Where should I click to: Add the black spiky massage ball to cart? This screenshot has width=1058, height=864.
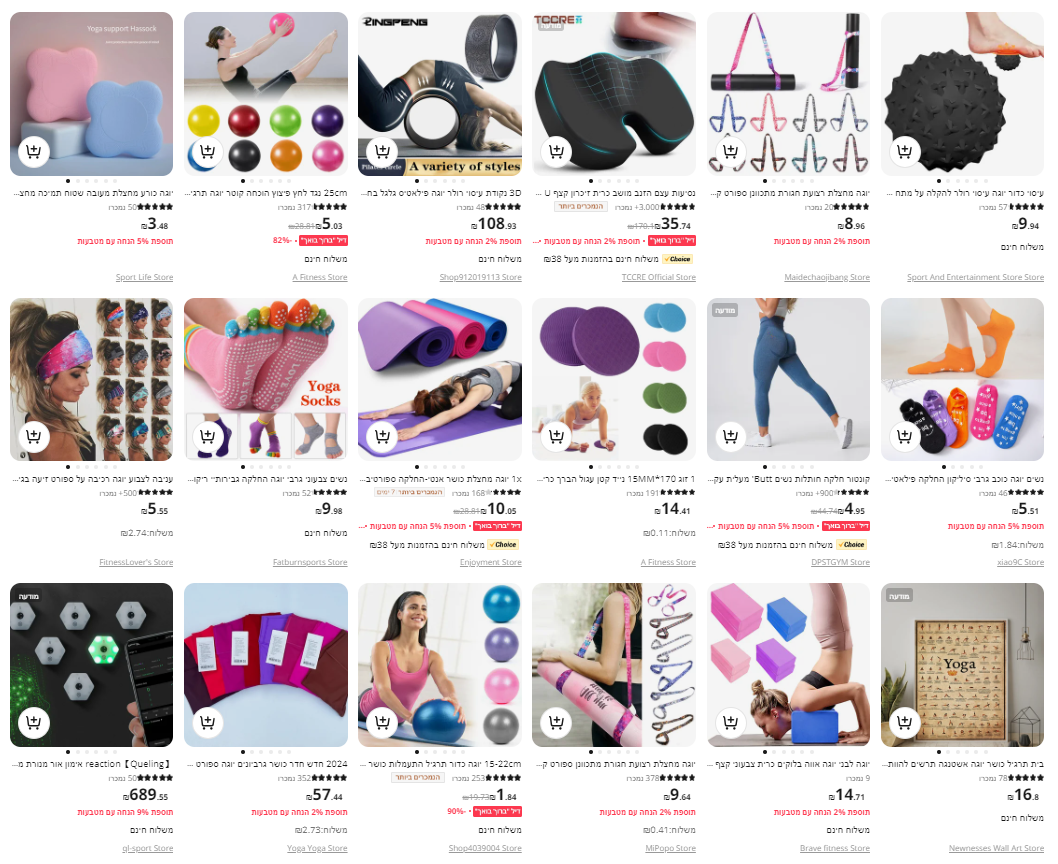pyautogui.click(x=904, y=151)
